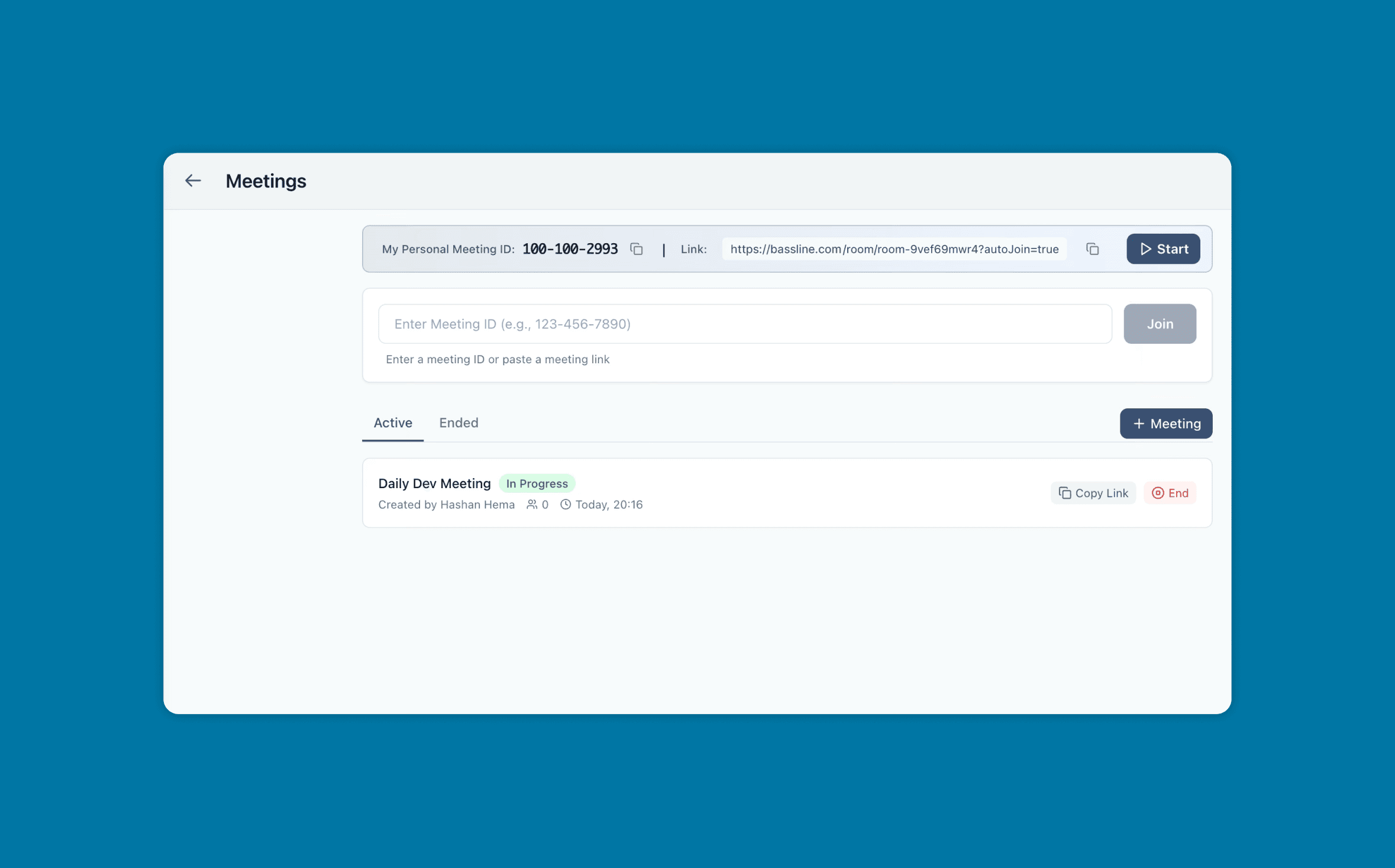Focus the Enter Meeting ID input field
Screen dimensions: 1395x868
coord(745,324)
